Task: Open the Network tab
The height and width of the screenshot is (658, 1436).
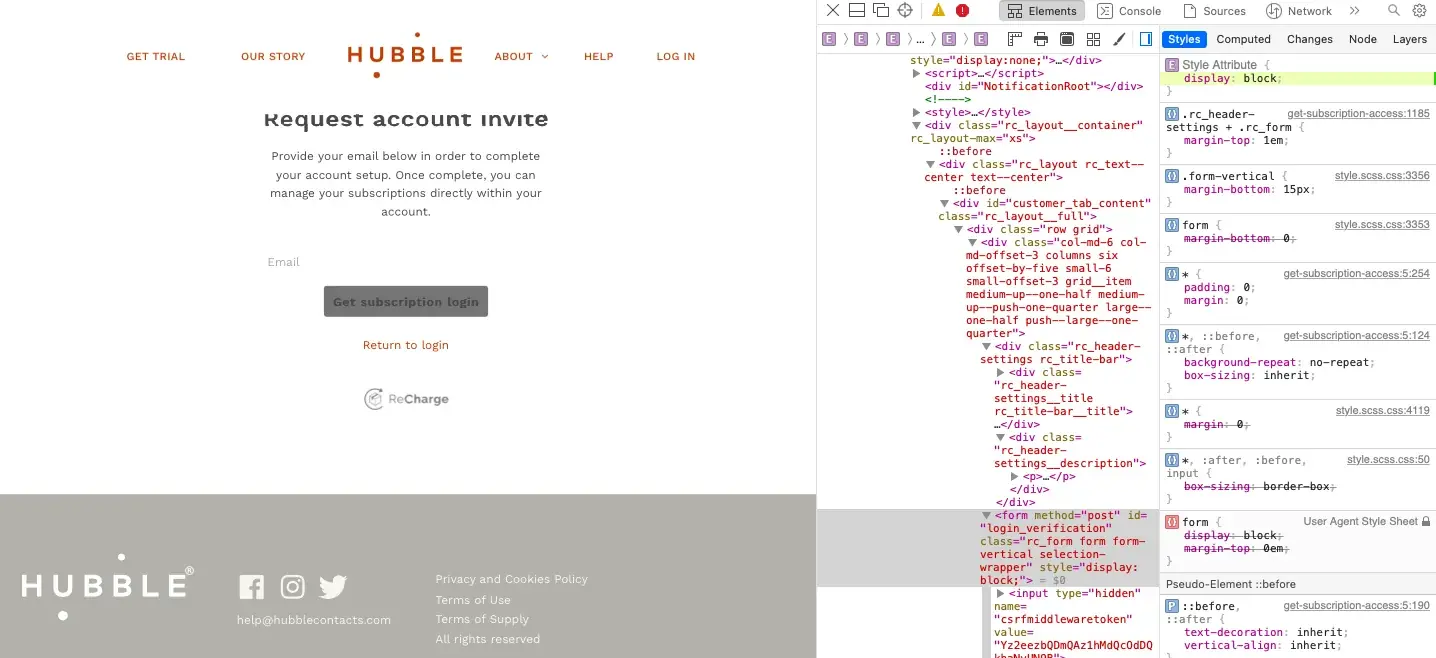Action: tap(1299, 11)
